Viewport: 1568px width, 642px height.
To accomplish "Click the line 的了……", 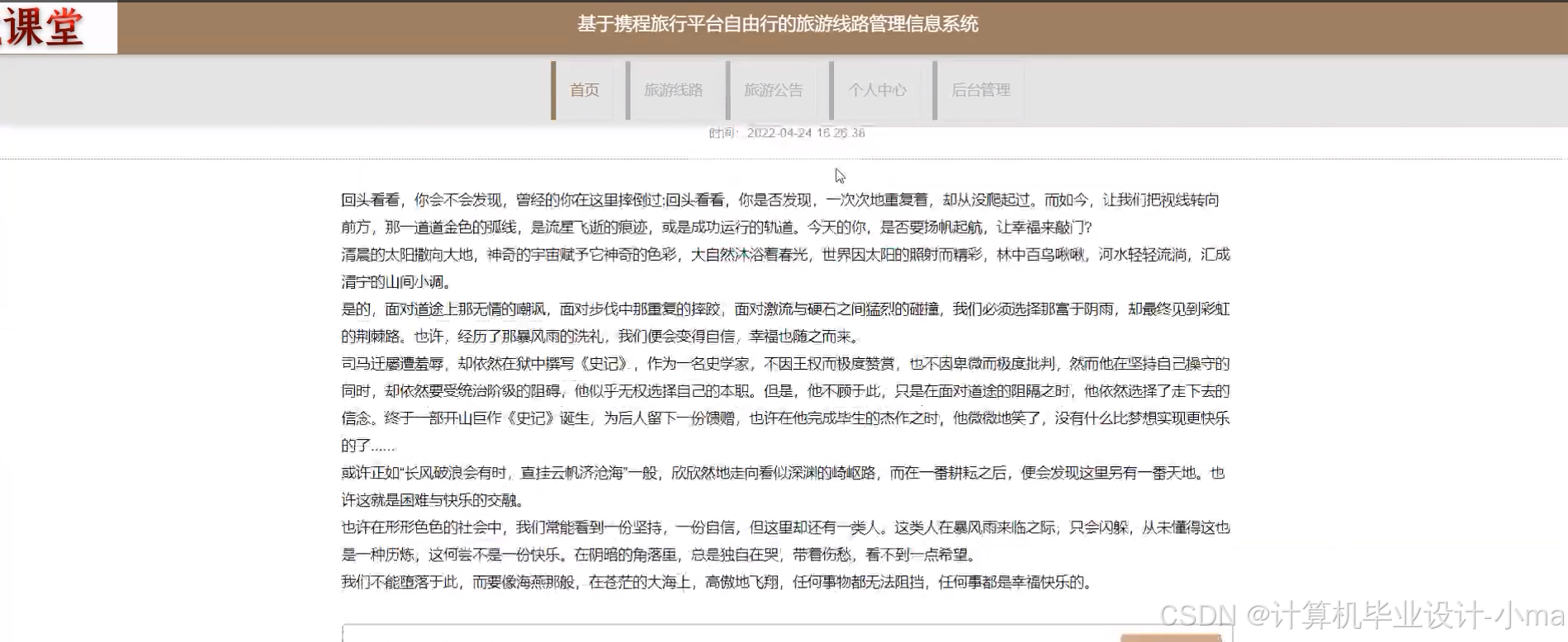I will [368, 446].
